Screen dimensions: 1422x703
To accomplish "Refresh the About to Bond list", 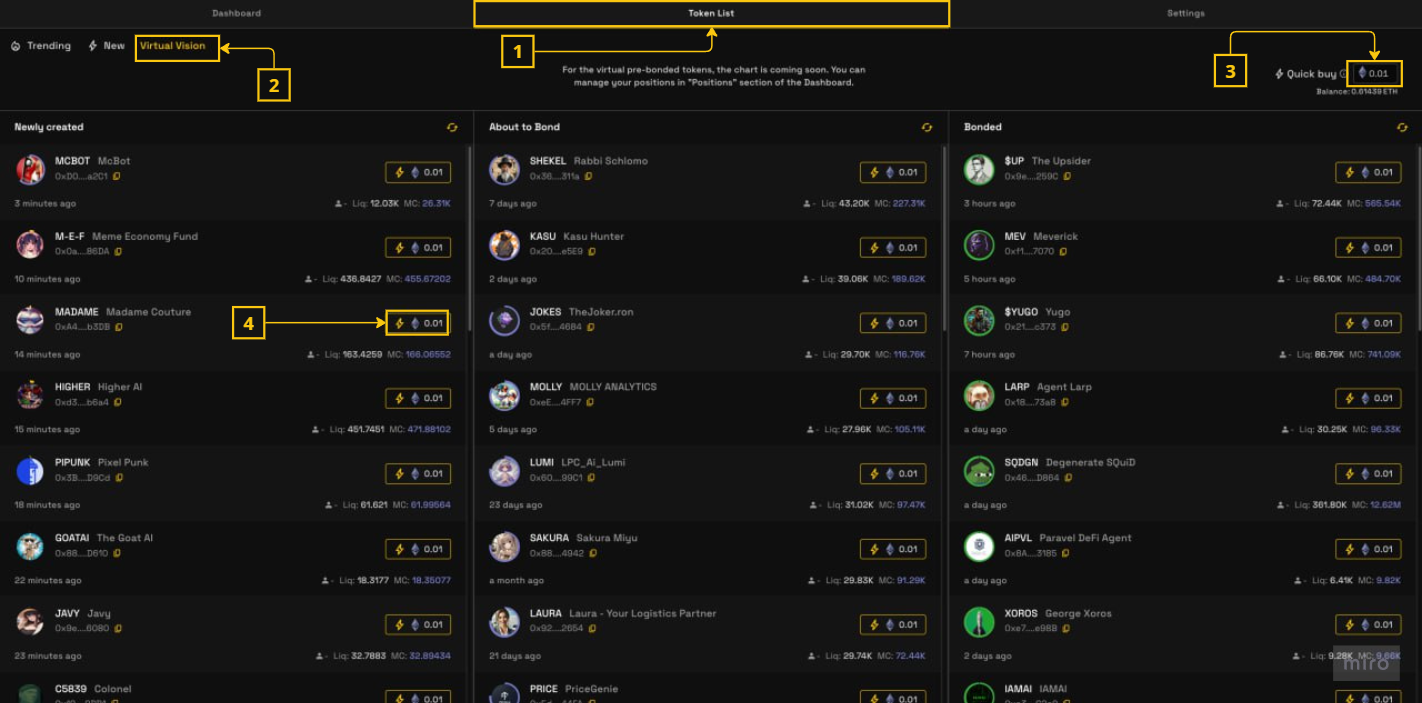I will pos(927,128).
